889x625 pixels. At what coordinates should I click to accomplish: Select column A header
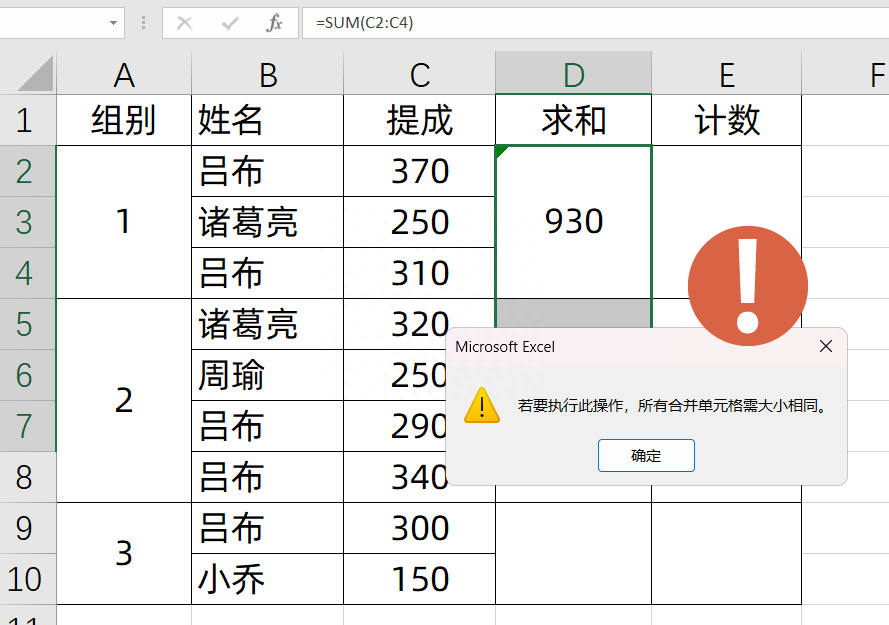point(124,73)
